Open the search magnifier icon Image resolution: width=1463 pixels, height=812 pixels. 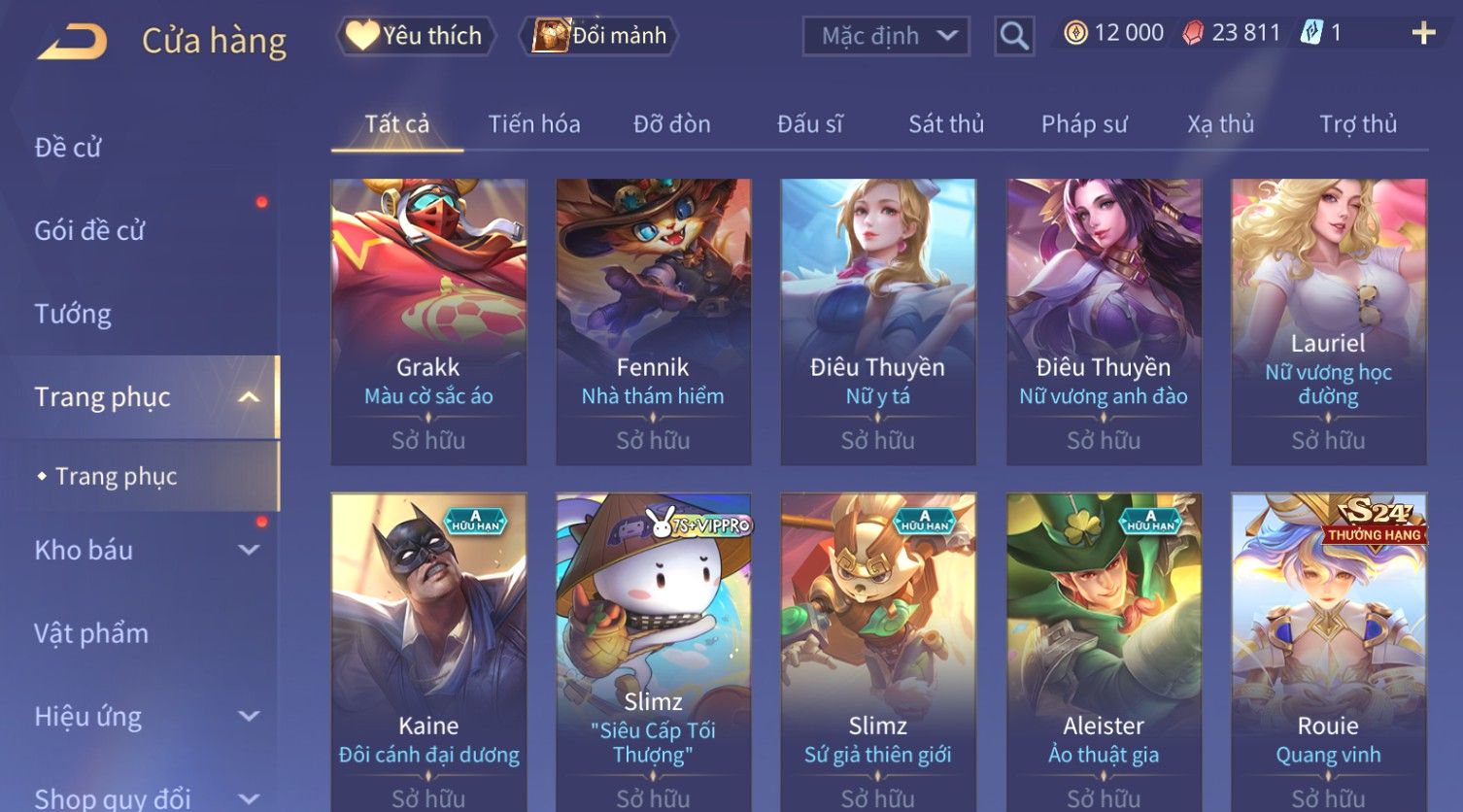coord(1013,36)
